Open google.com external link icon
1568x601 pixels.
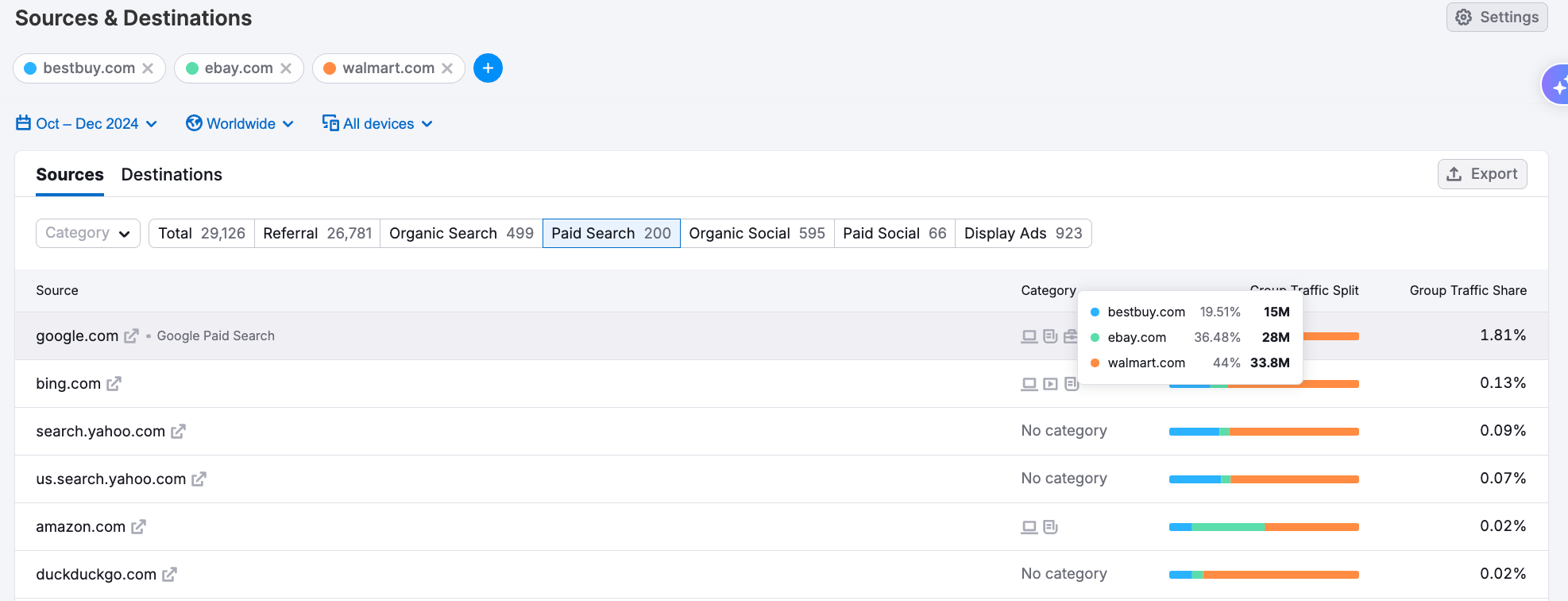(x=131, y=336)
